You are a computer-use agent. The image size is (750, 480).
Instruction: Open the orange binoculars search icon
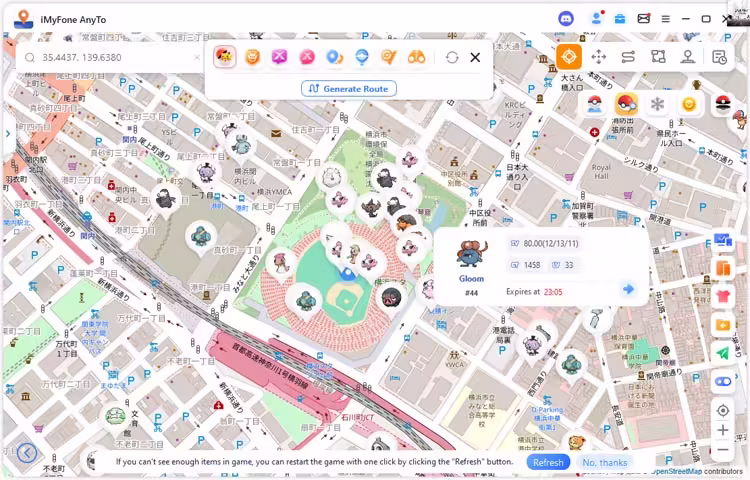pyautogui.click(x=416, y=57)
